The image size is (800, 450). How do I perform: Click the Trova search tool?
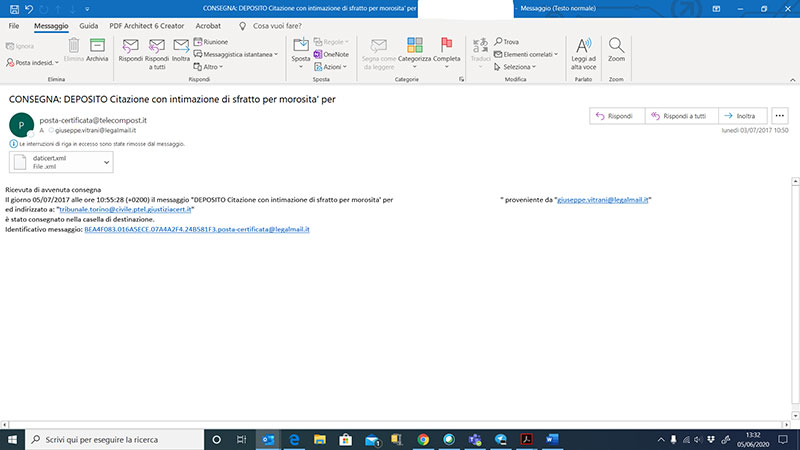[507, 42]
